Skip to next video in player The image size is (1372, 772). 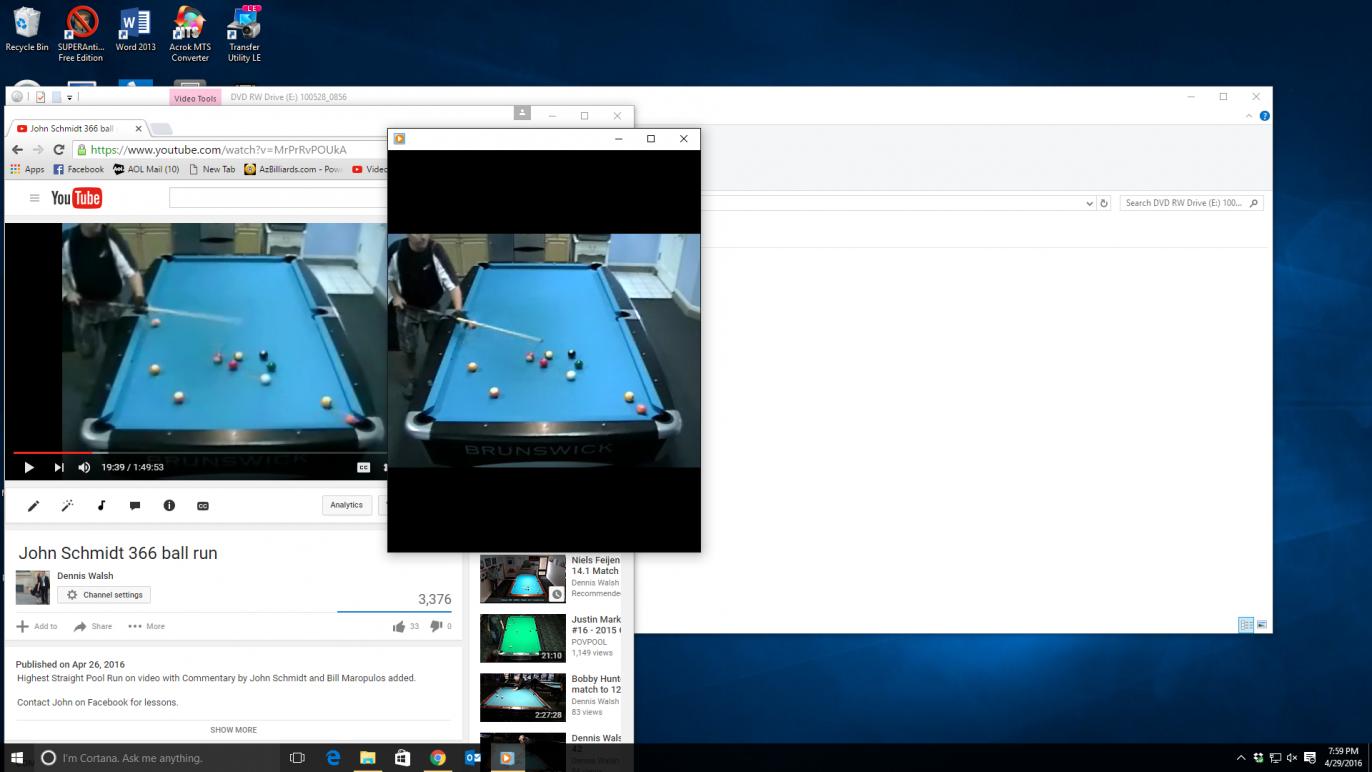tap(59, 467)
